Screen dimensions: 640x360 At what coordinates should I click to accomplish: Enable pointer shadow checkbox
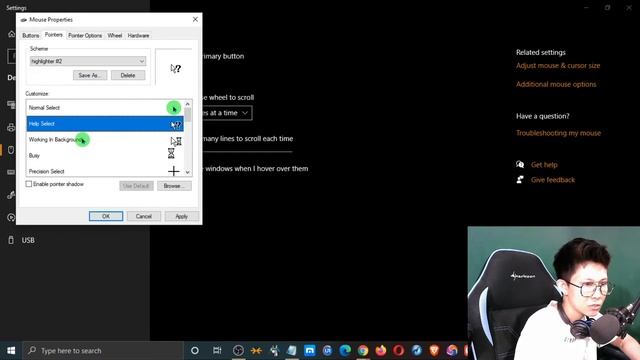(x=29, y=184)
